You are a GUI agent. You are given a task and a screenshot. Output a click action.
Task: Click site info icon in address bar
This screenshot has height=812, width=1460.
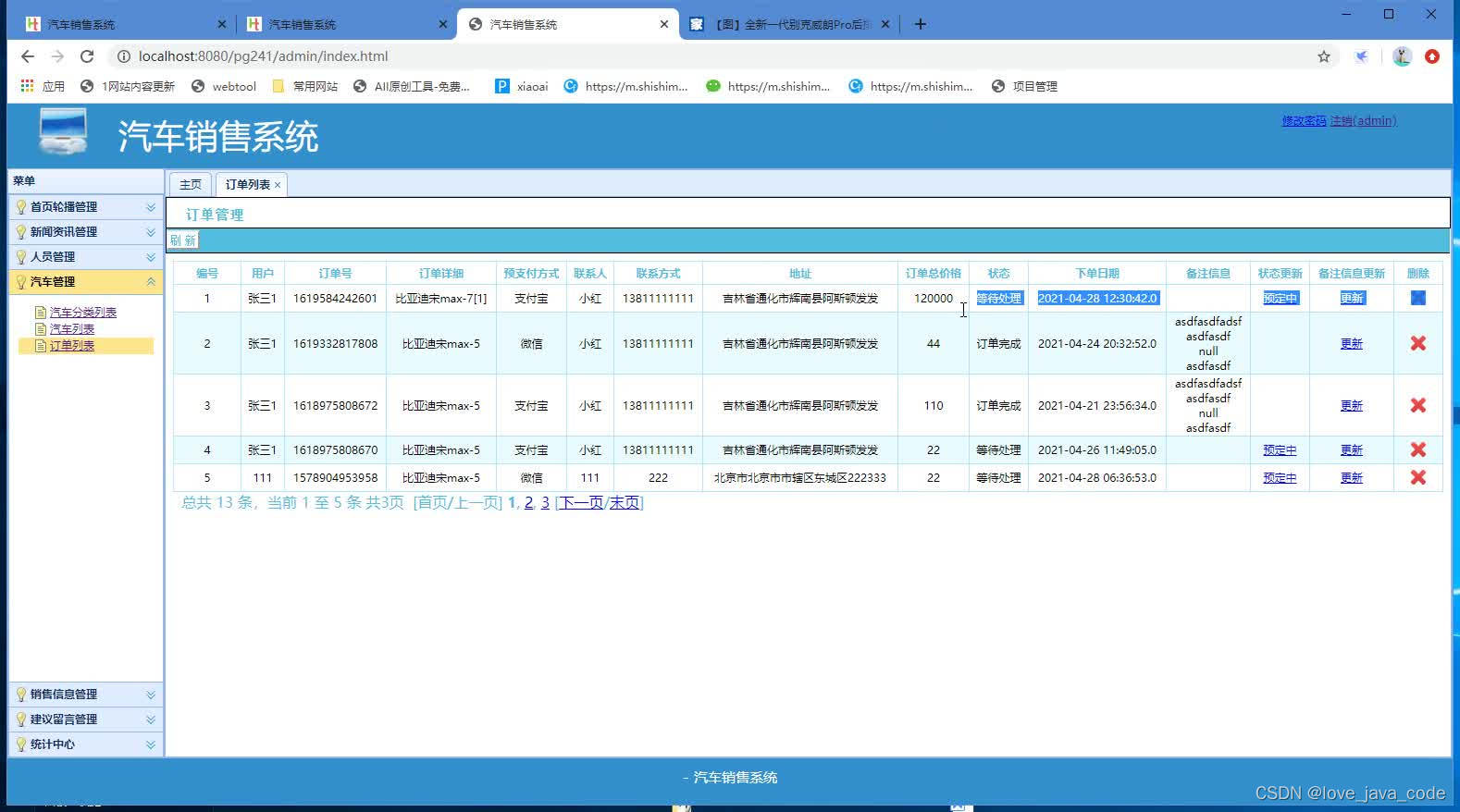pyautogui.click(x=122, y=56)
